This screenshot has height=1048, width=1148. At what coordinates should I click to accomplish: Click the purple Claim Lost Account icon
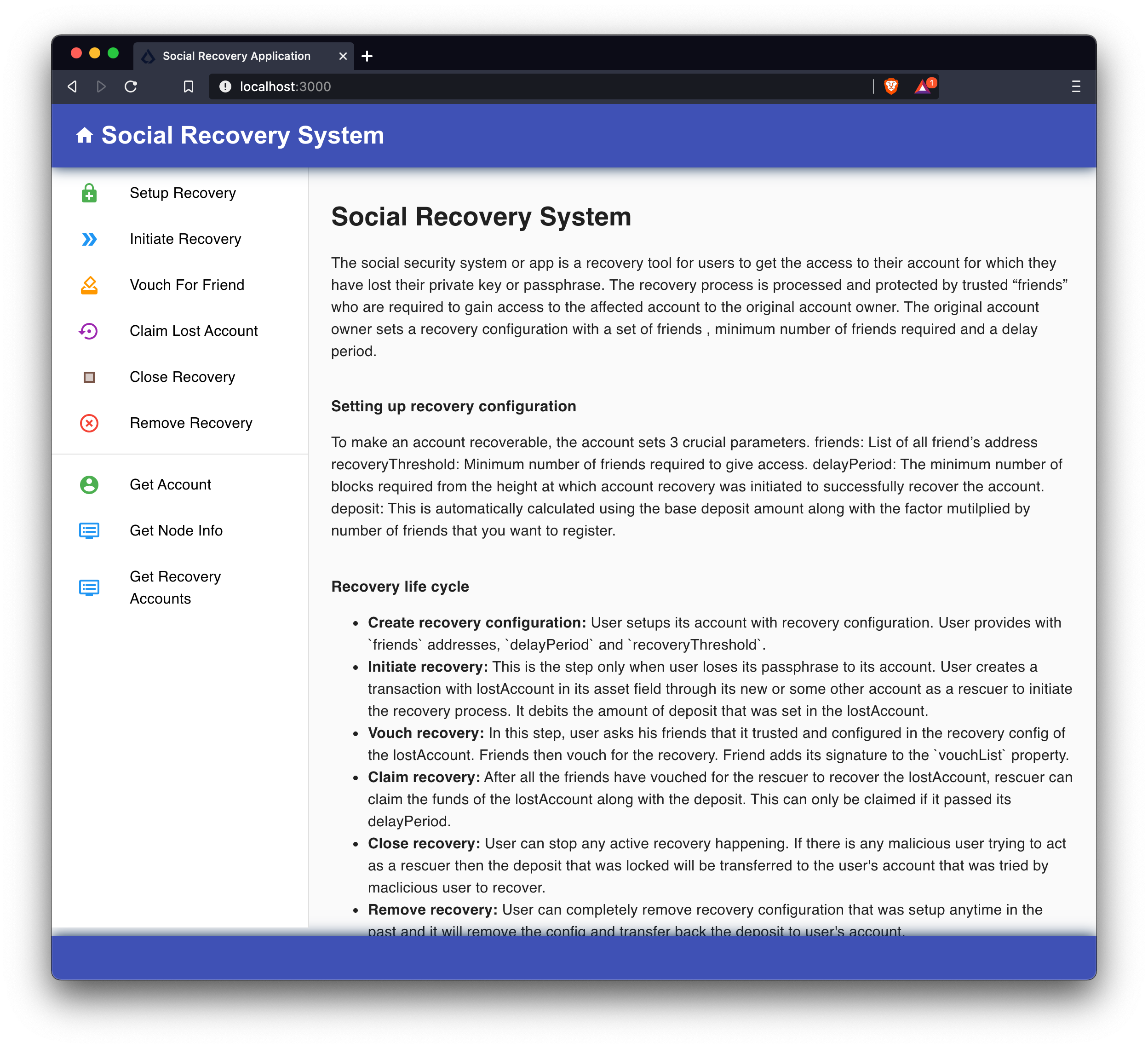pyautogui.click(x=89, y=331)
